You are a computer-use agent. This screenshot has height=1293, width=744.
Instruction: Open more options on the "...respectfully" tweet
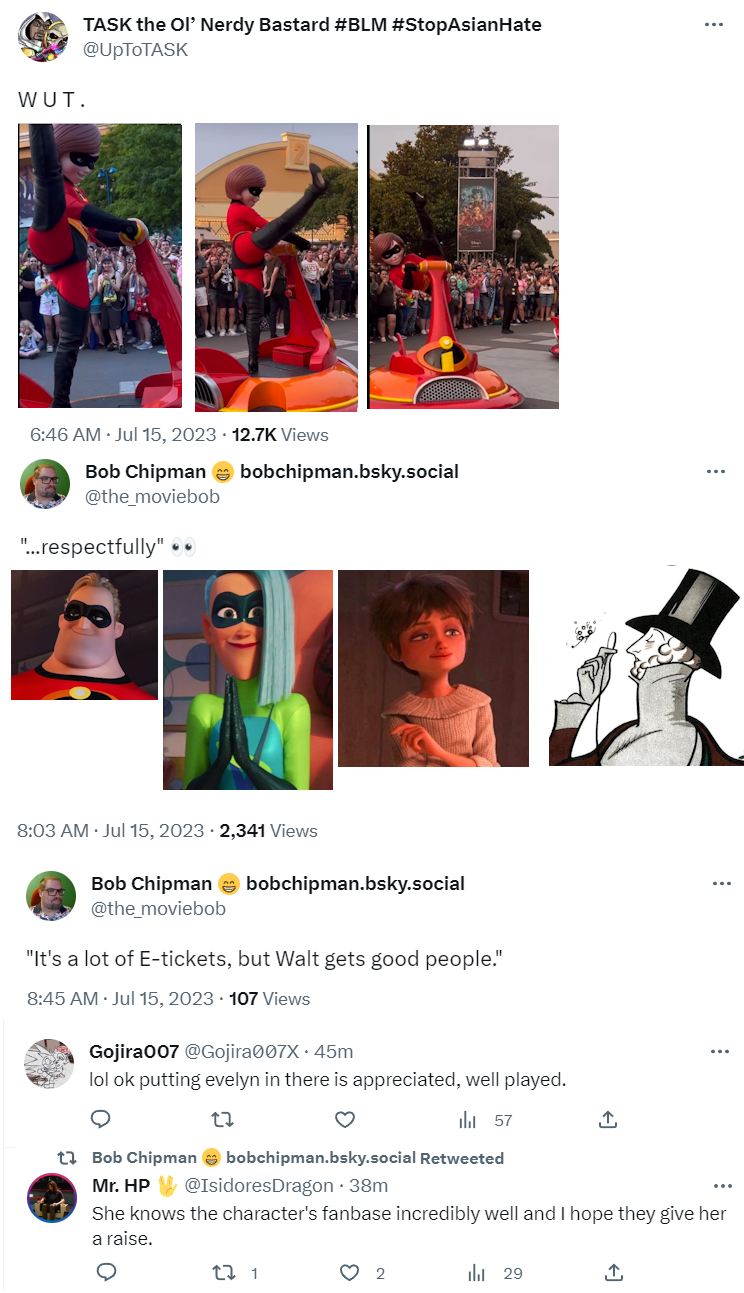pos(715,472)
